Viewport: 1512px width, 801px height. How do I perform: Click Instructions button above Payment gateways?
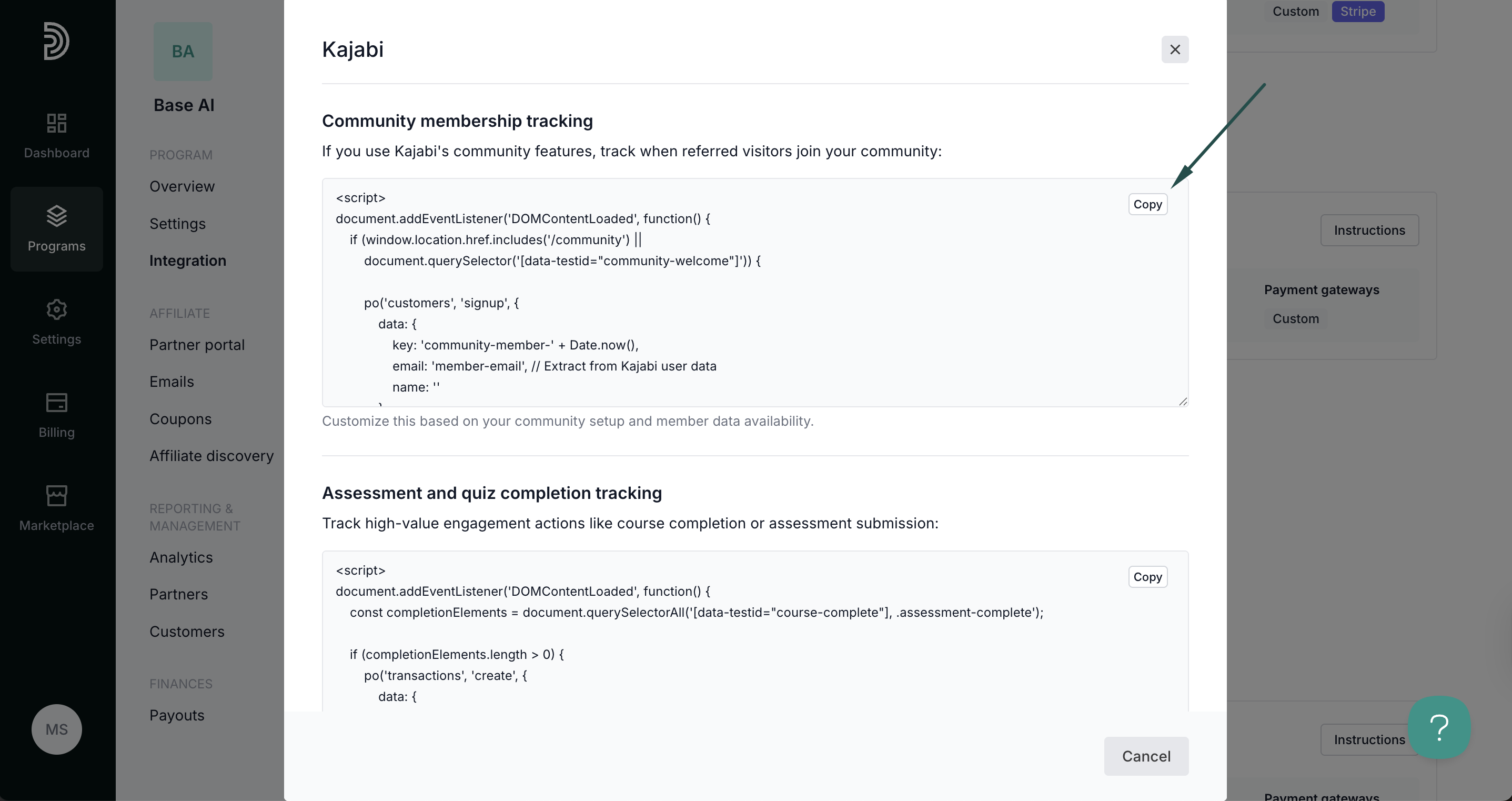[1369, 230]
